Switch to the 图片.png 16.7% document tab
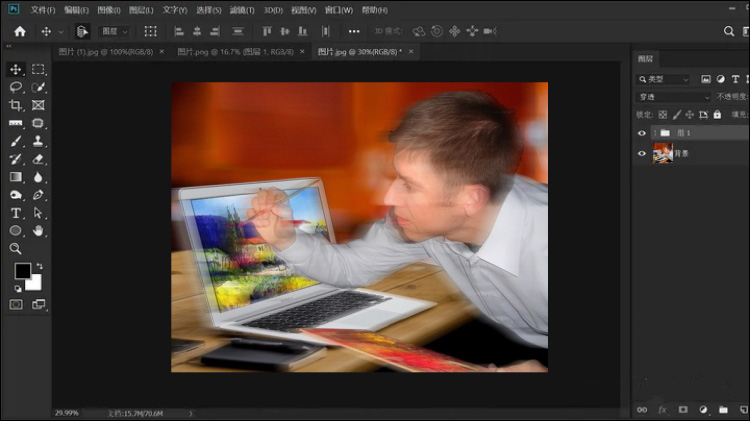 (235, 52)
